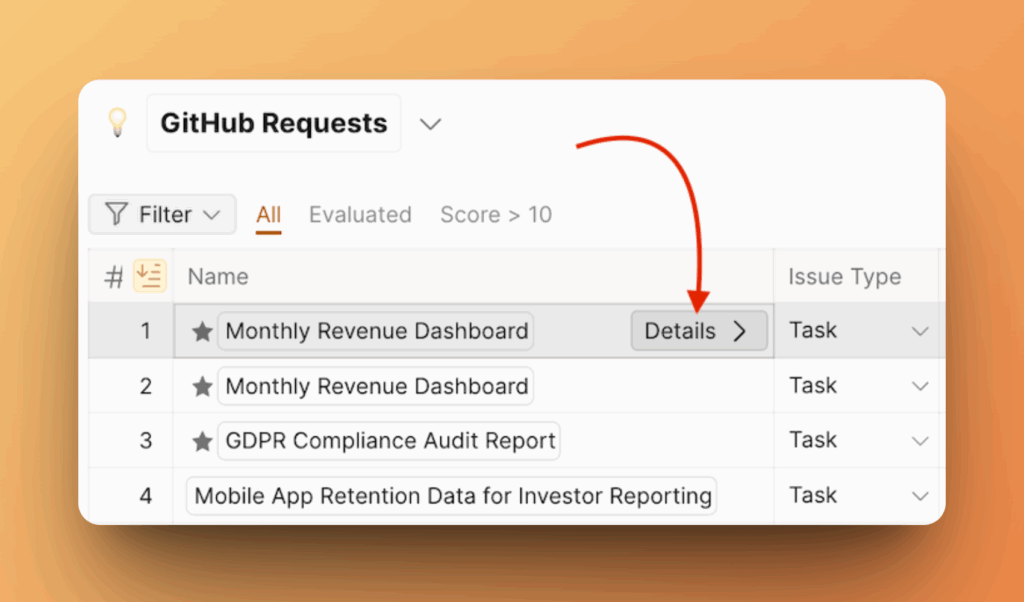
Task: Select the Mobile App Retention Data item name
Action: click(453, 496)
